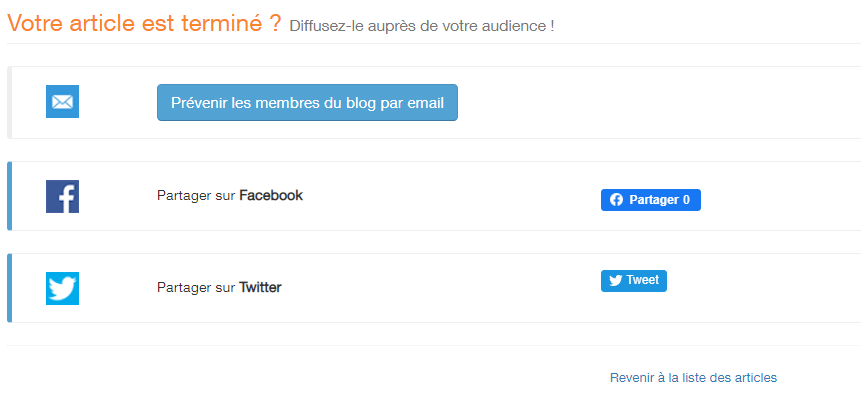Post the article with the Tweet button

click(634, 280)
